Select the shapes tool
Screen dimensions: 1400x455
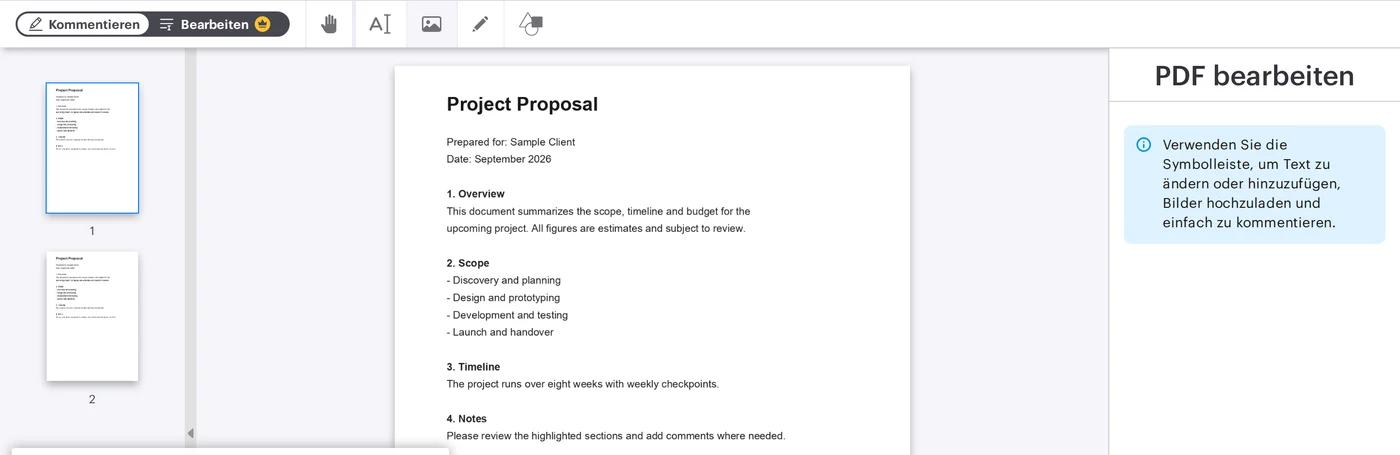(x=531, y=24)
